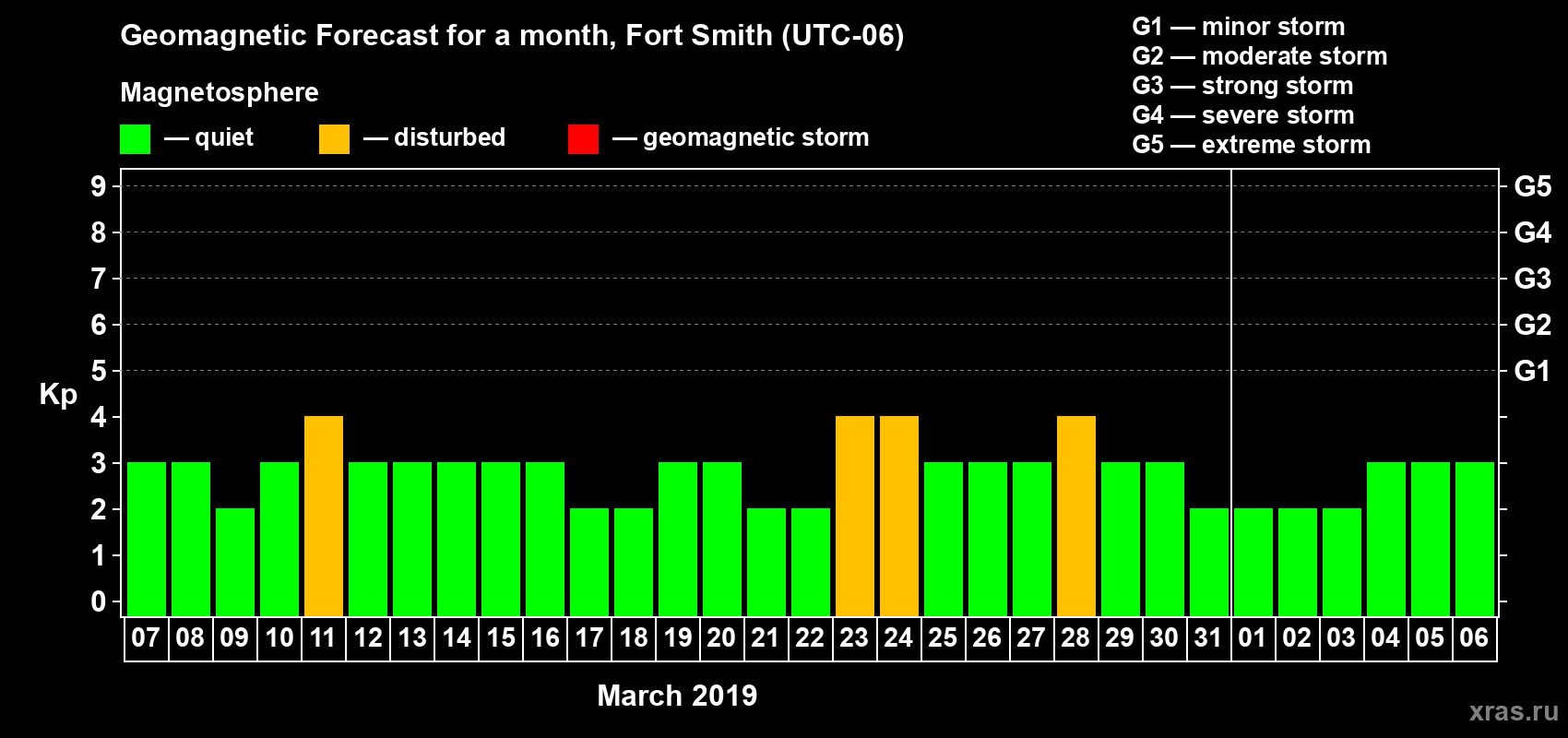Click the 'March 2019' month label
Viewport: 1568px width, 738px height.
(677, 696)
